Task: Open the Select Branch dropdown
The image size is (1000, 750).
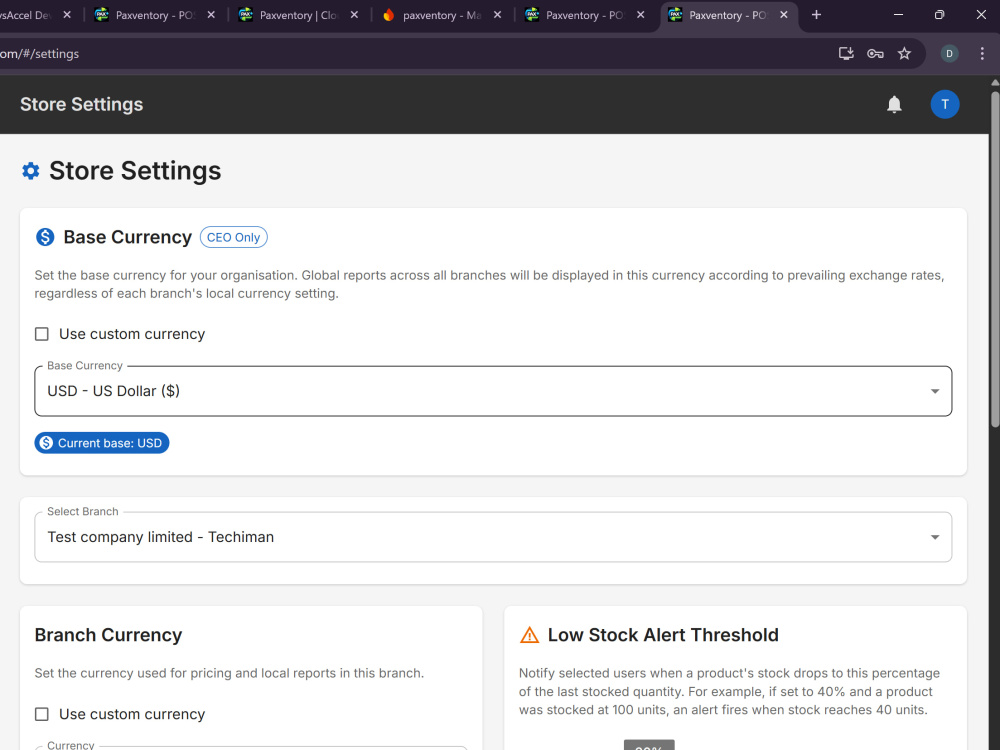Action: [x=493, y=537]
